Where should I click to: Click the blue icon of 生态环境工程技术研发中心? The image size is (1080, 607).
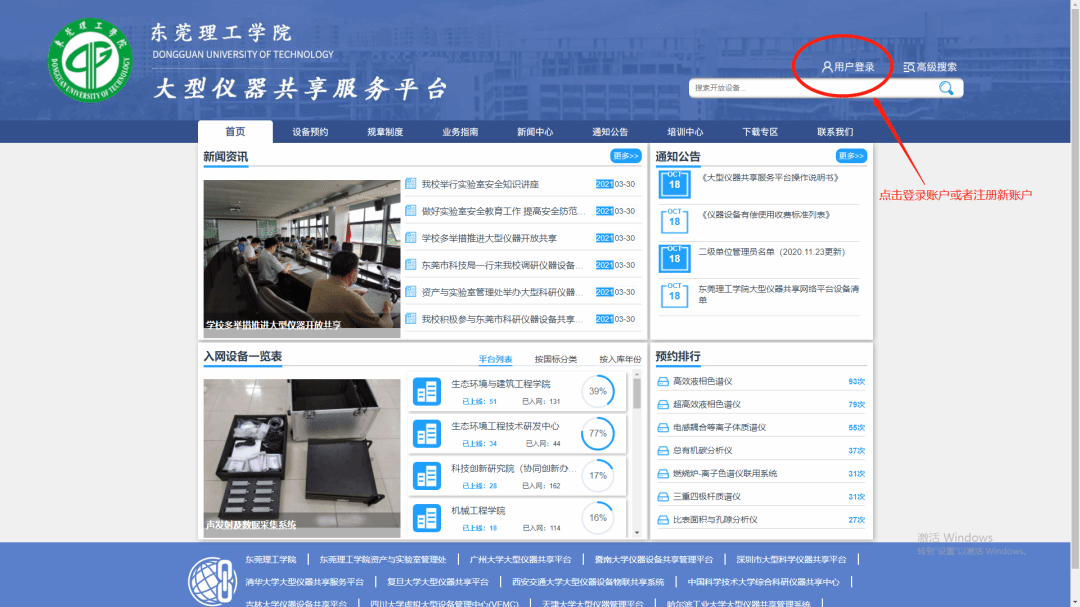point(427,433)
